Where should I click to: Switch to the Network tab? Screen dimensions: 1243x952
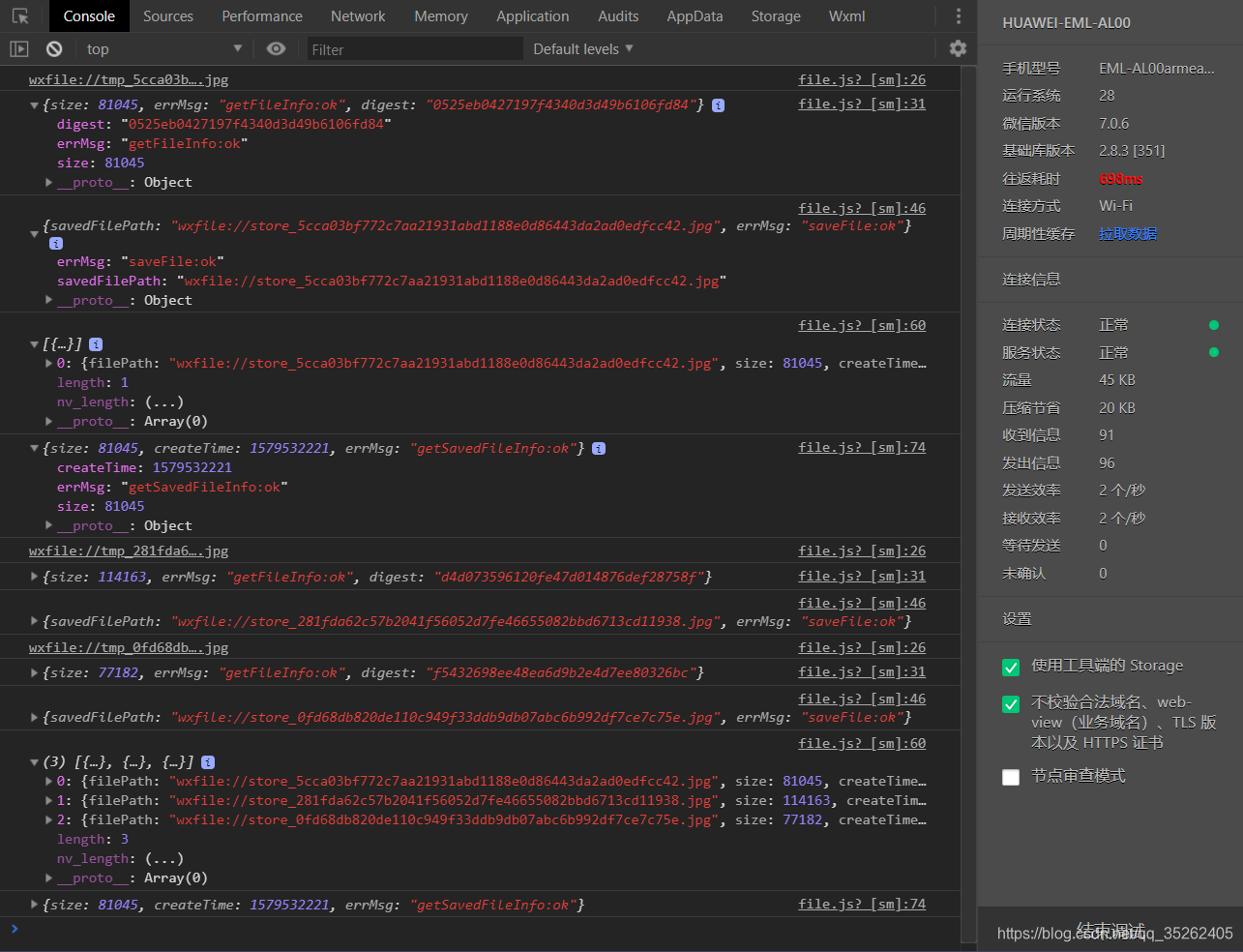[x=358, y=16]
